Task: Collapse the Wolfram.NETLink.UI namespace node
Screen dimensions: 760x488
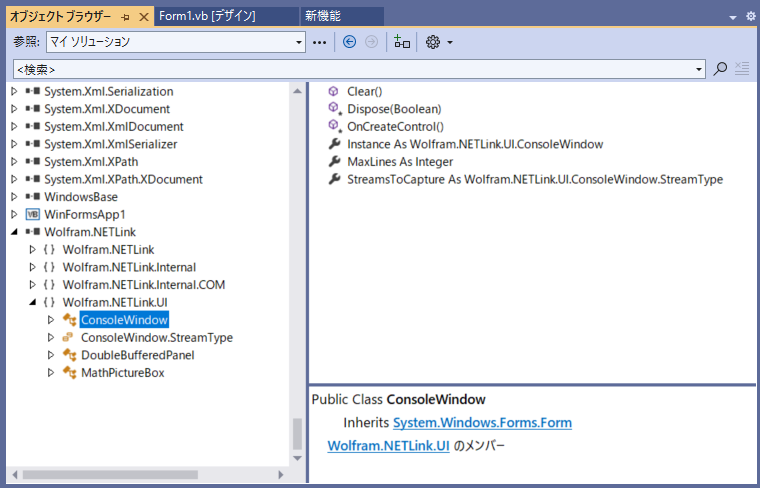Action: pos(32,302)
